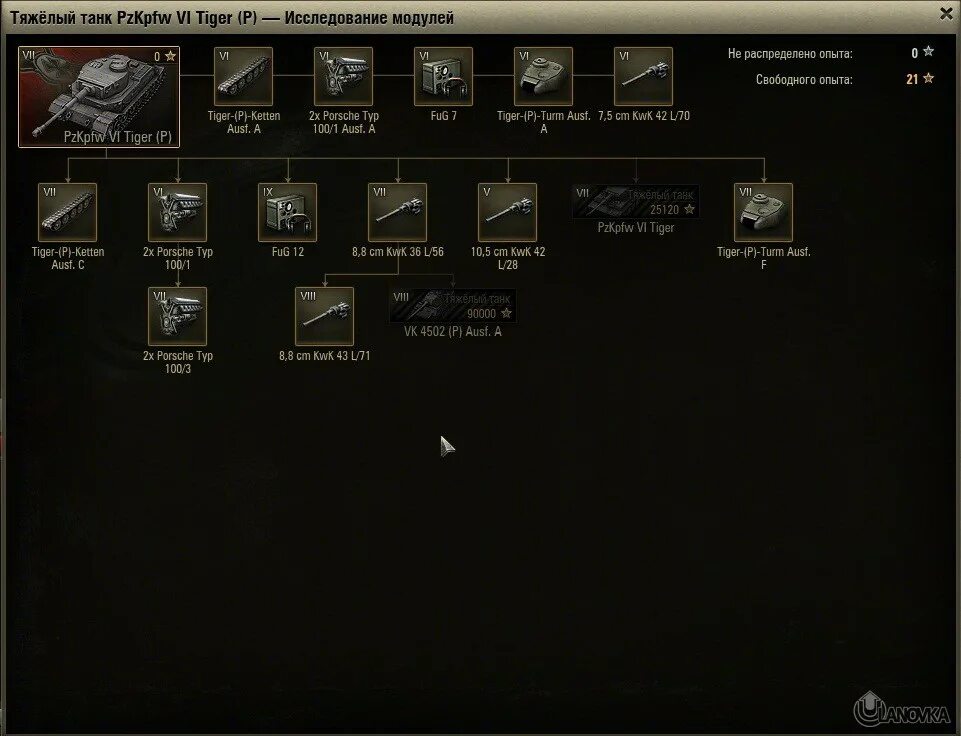Click the 2x Porsche Typ 100/1 engine icon

click(x=177, y=213)
